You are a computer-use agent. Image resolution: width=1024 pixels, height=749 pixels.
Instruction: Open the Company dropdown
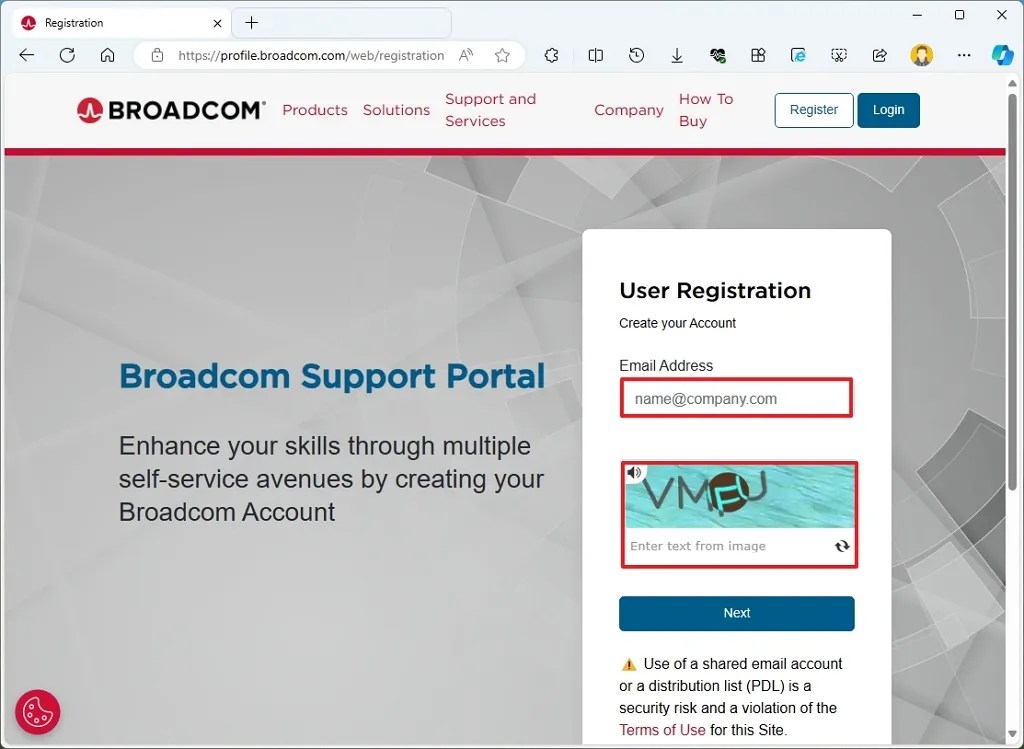[628, 110]
